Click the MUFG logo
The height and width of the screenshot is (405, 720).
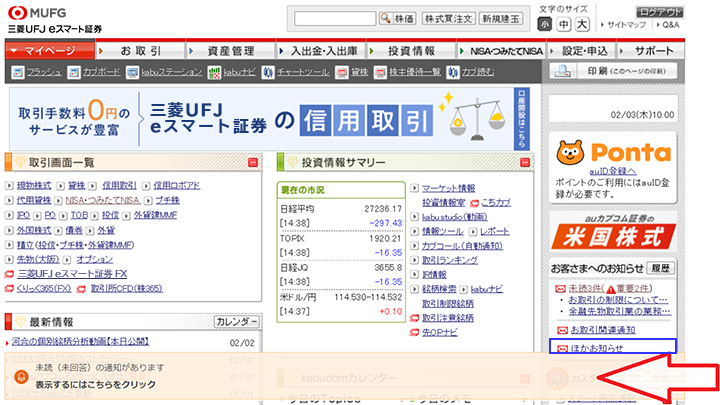pos(37,13)
